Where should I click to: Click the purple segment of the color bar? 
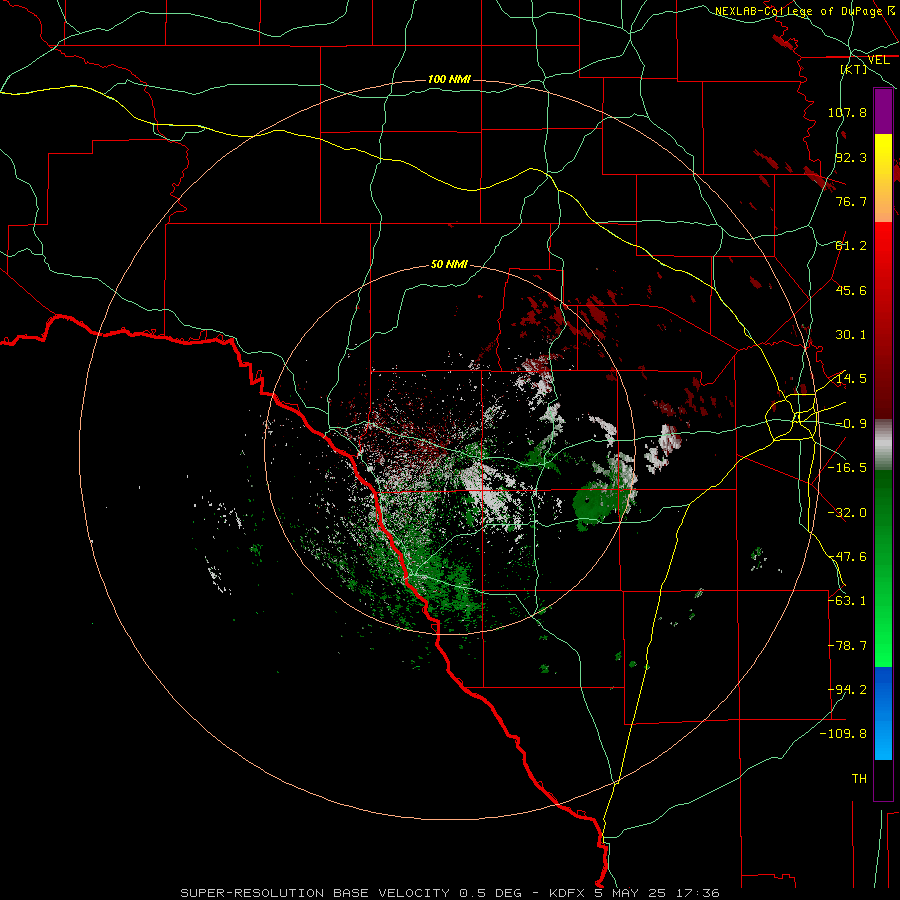click(883, 111)
